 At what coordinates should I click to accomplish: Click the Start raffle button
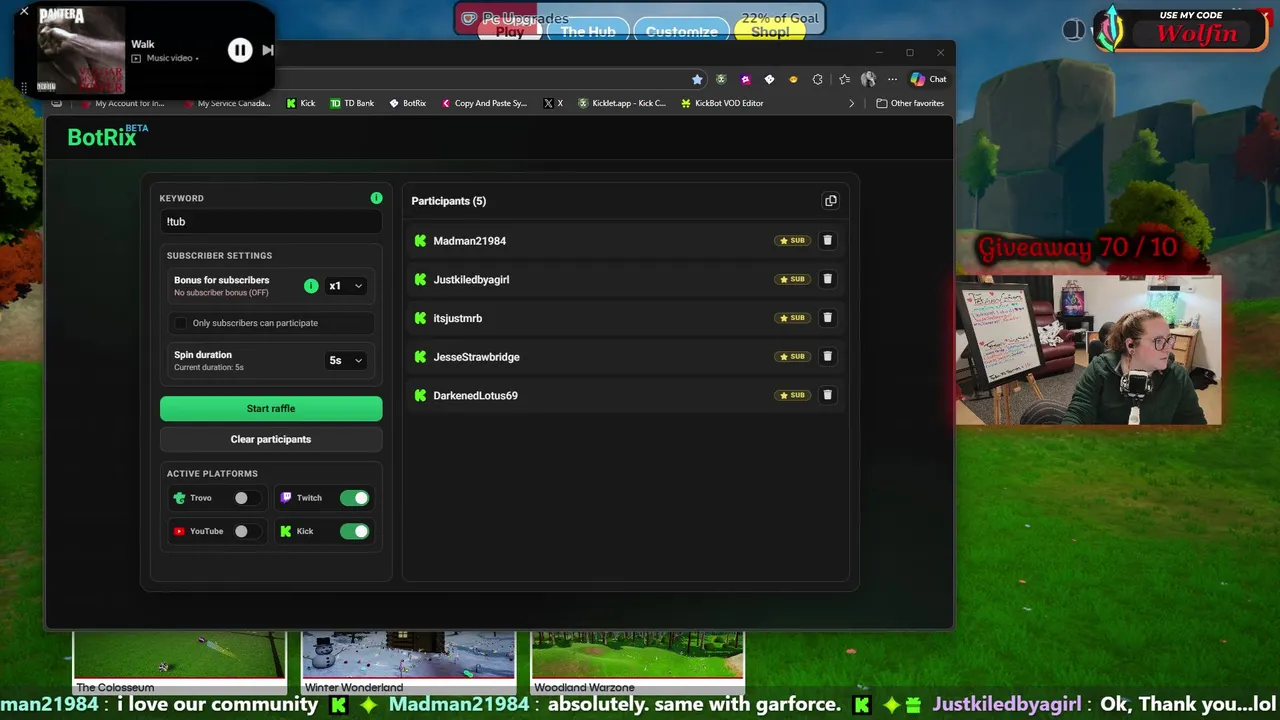(271, 408)
